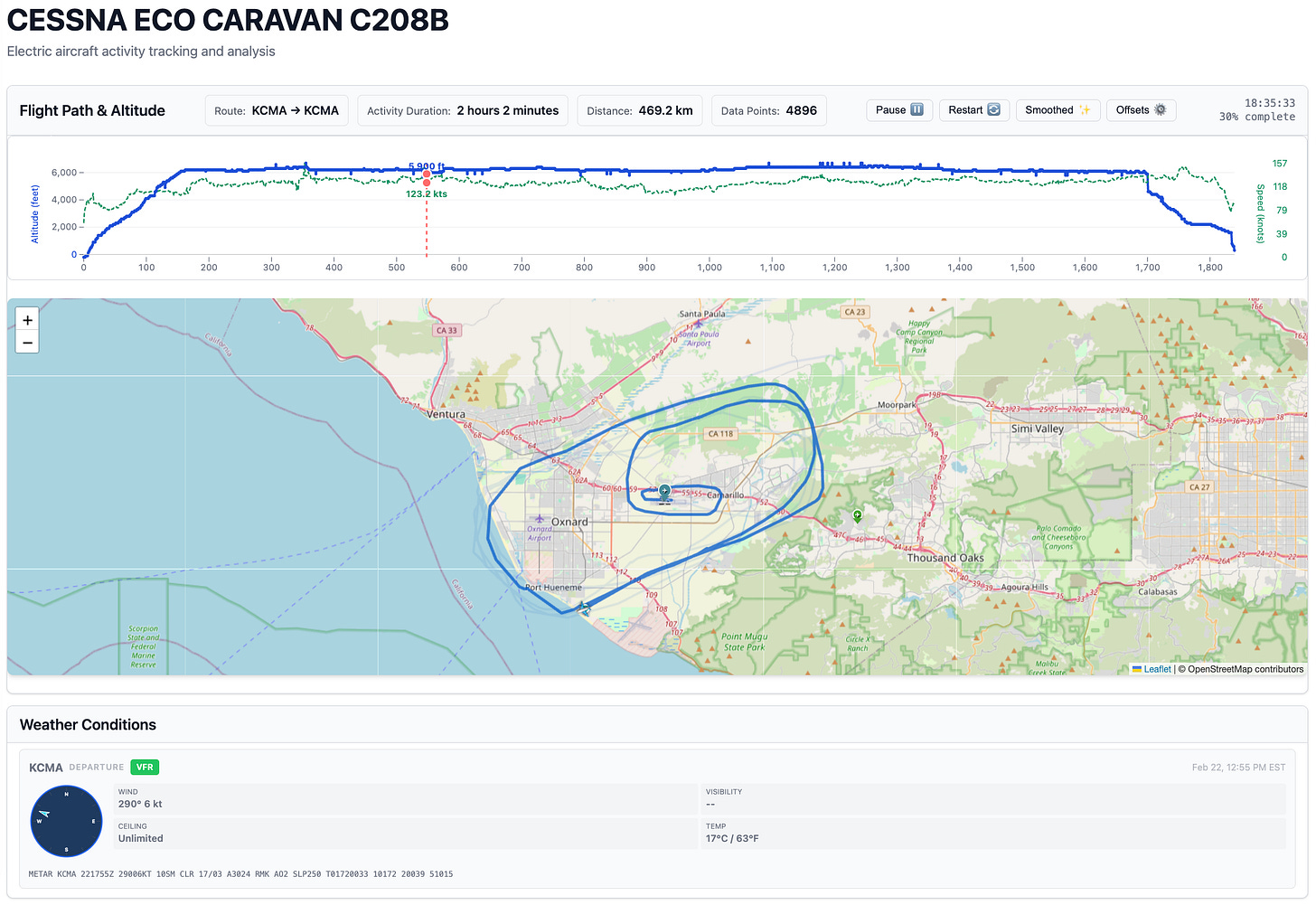Pause the flight playback
This screenshot has width=1316, height=905.
[899, 110]
